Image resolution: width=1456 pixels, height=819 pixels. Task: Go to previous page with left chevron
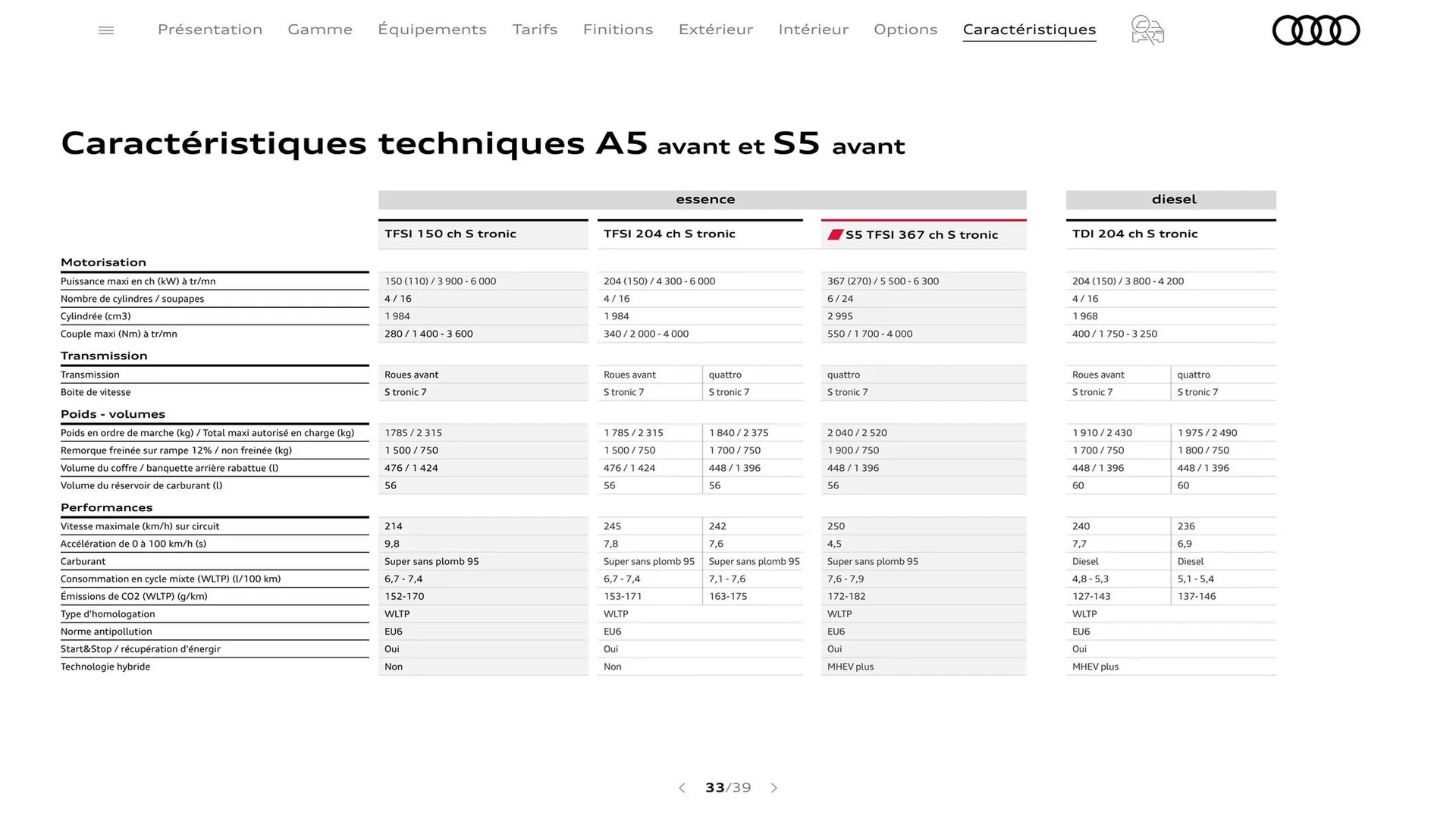[681, 788]
